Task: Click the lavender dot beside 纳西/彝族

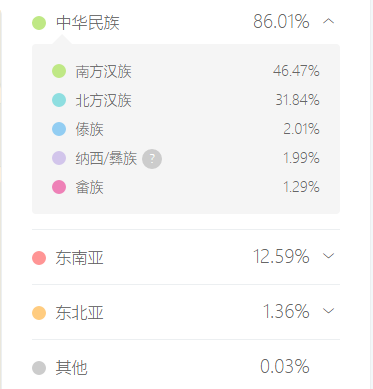Action: coord(59,158)
